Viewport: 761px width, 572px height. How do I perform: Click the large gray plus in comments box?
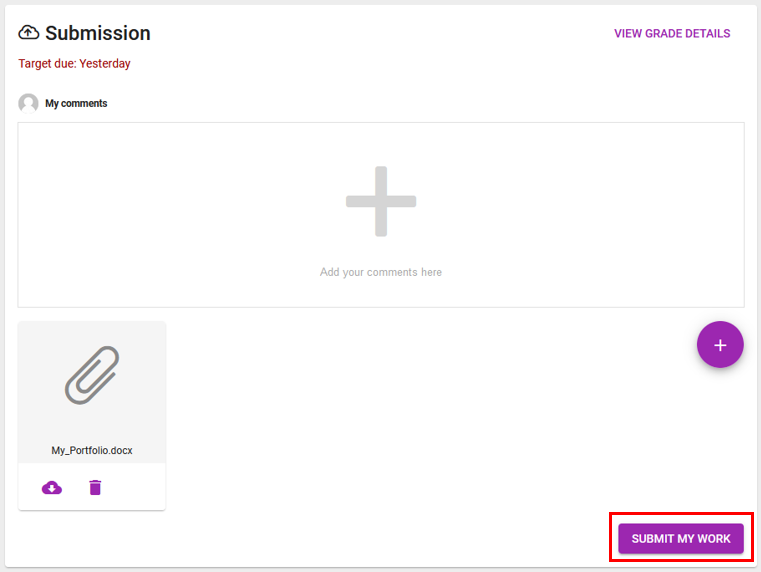point(381,201)
